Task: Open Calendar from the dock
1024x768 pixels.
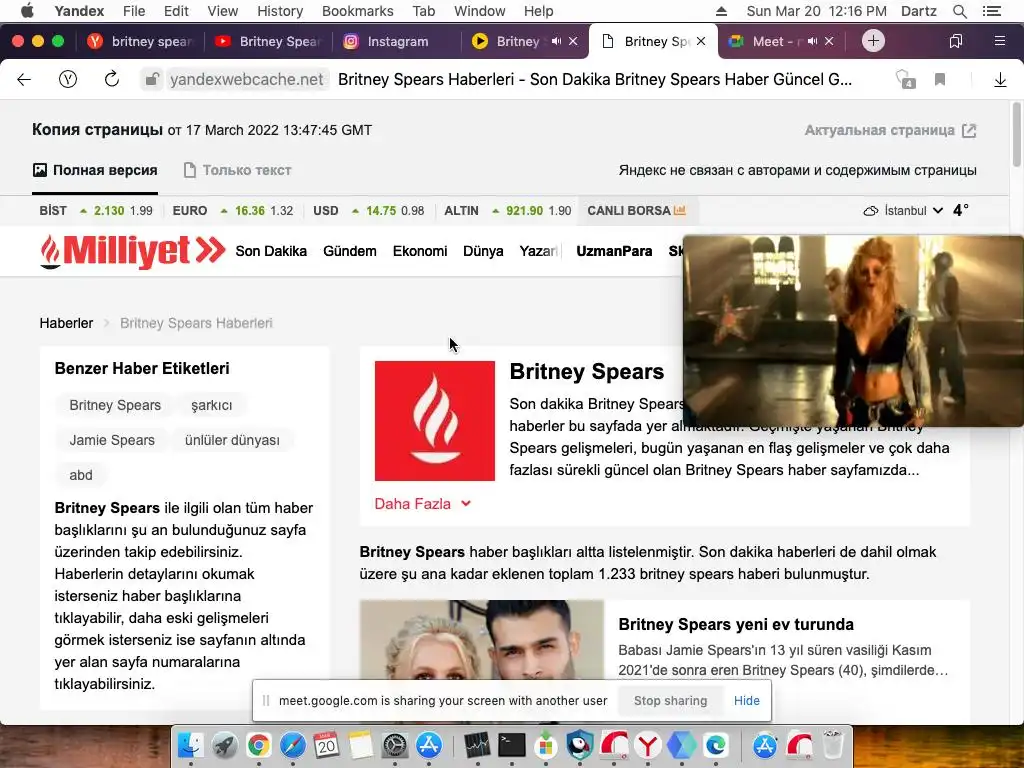Action: click(x=327, y=745)
